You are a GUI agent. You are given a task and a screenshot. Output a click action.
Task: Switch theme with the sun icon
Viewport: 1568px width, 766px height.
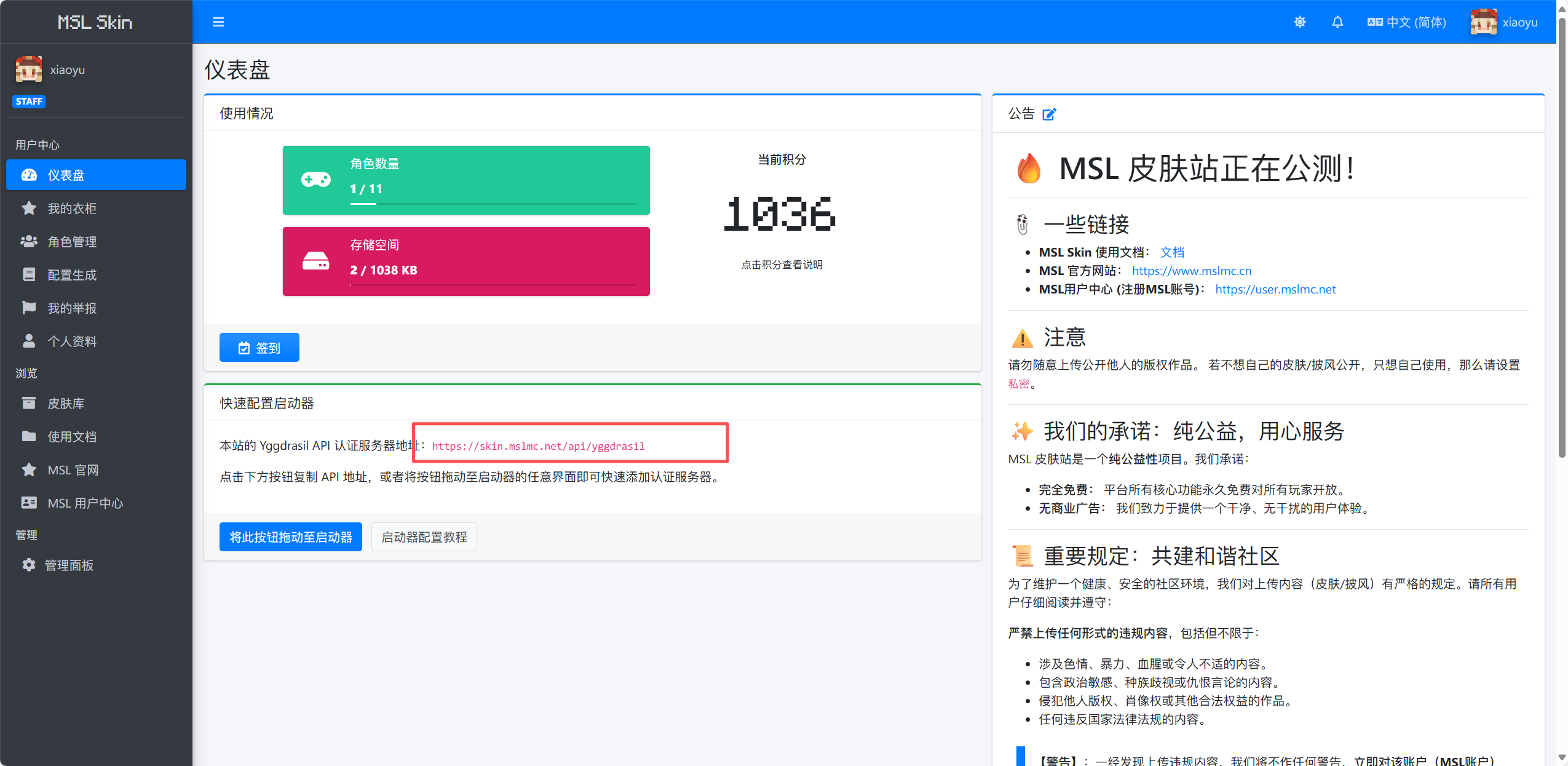(1299, 22)
